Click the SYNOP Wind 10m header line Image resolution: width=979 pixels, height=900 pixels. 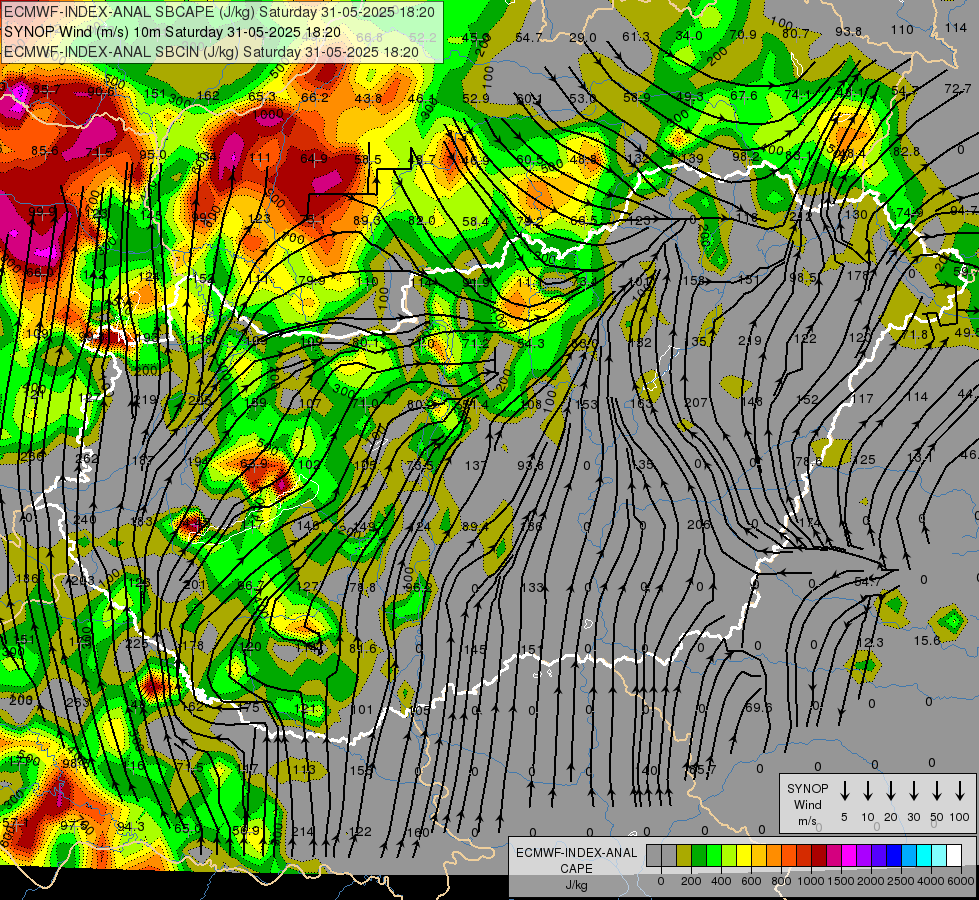(x=172, y=32)
